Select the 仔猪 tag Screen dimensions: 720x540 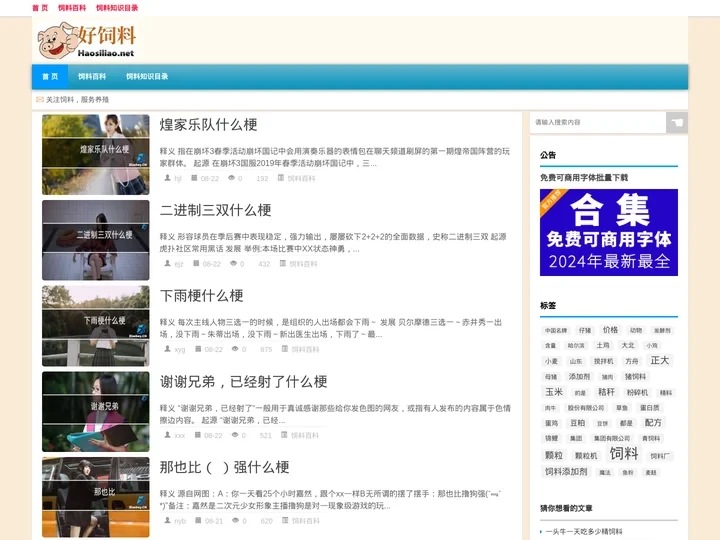(585, 331)
